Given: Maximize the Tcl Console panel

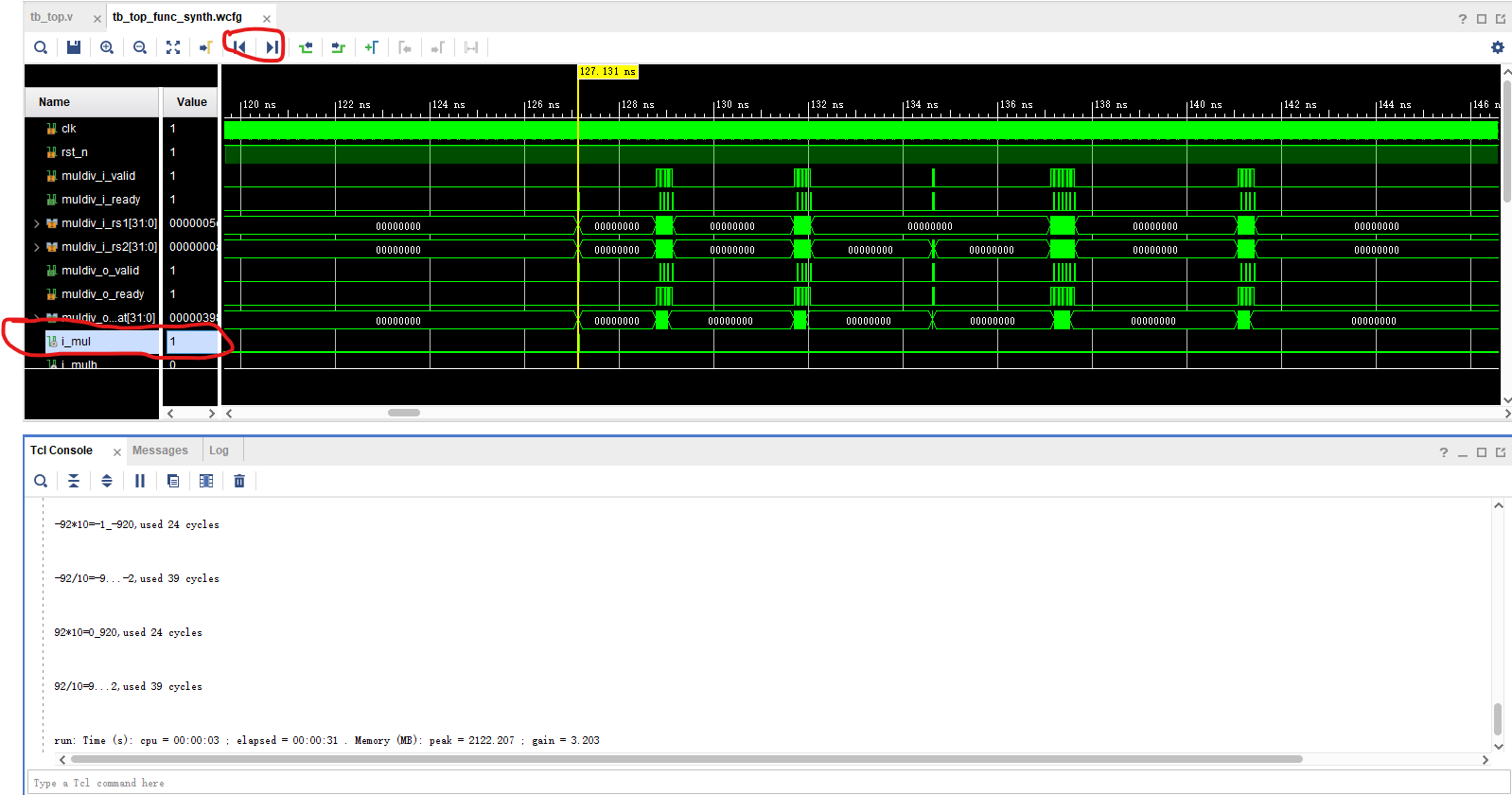Looking at the screenshot, I should point(1482,452).
